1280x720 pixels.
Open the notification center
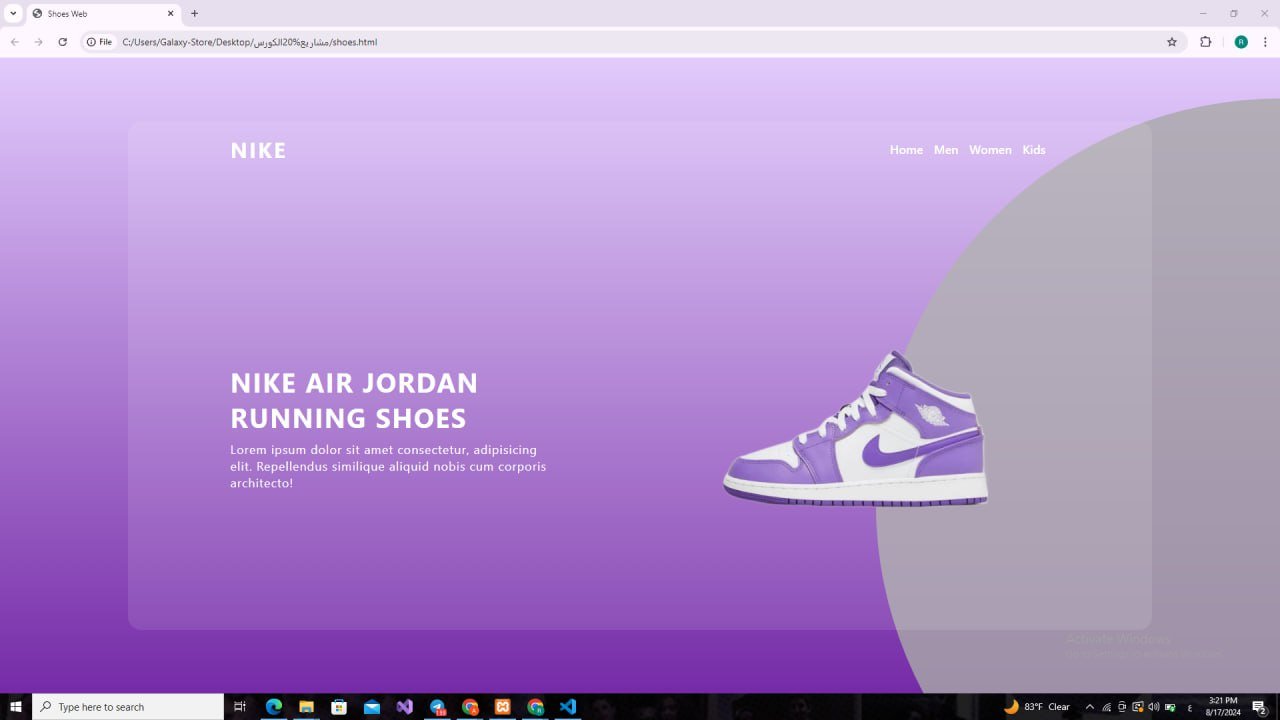(1260, 707)
